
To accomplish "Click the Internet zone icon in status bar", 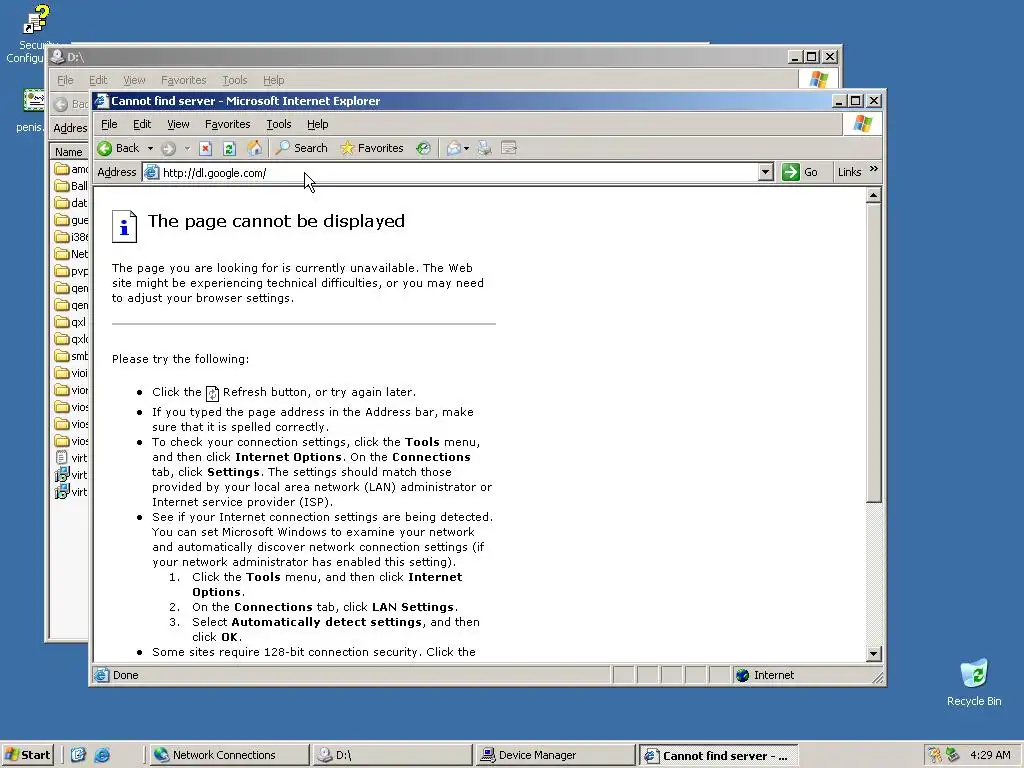I will point(743,675).
